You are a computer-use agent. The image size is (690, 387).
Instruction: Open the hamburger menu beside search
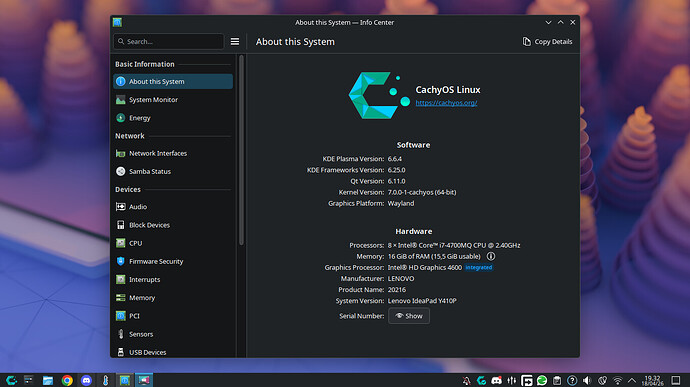click(x=235, y=41)
